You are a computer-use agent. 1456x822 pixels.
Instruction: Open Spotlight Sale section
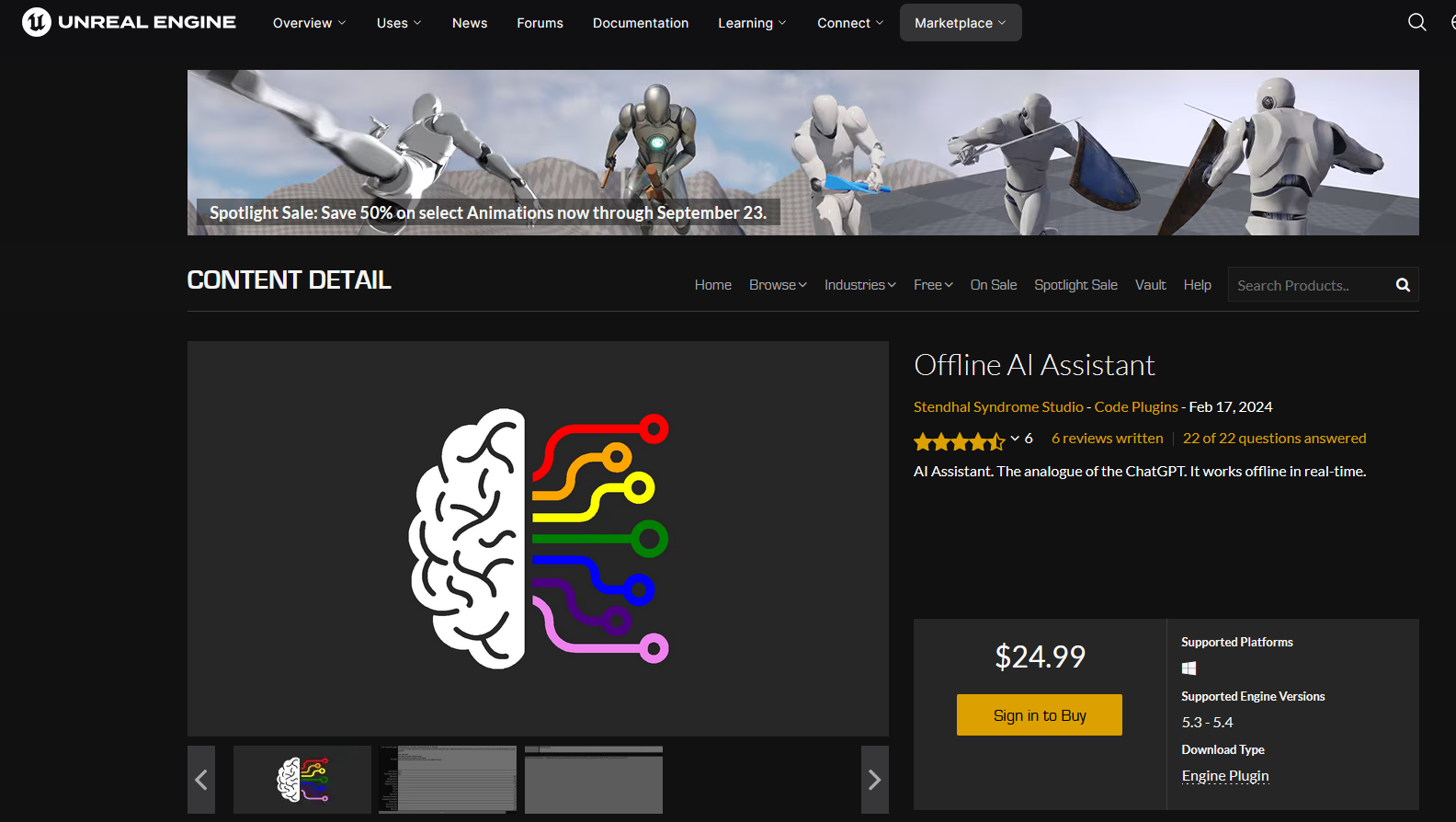(1075, 285)
